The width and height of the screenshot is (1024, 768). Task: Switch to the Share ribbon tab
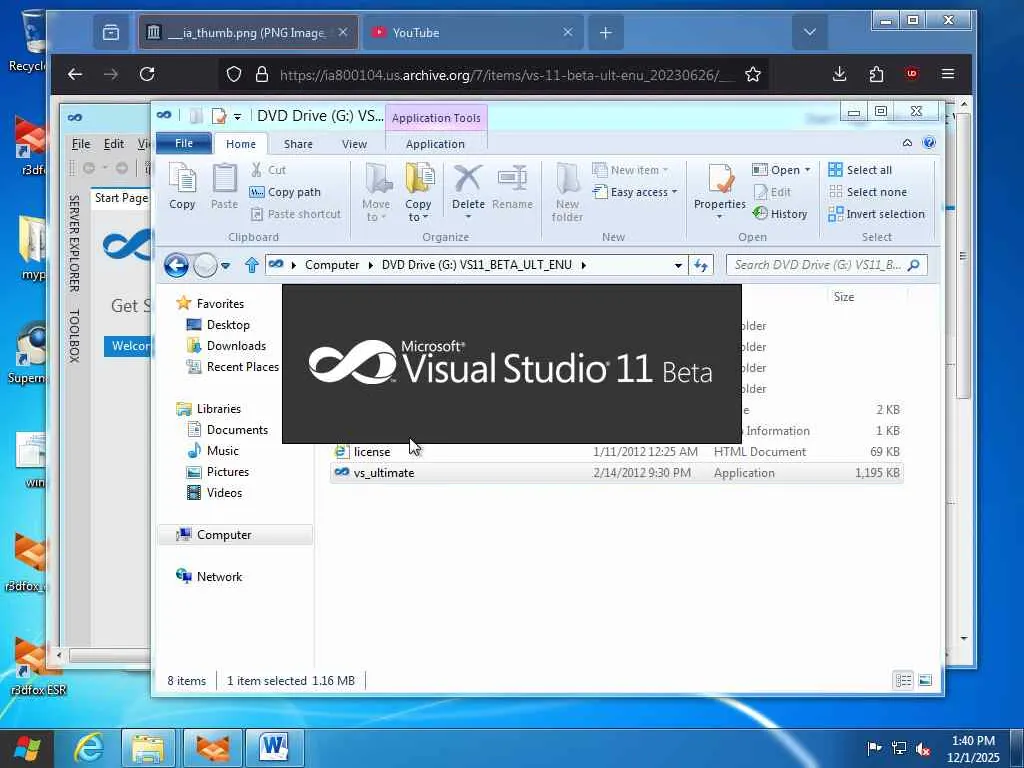[x=298, y=144]
